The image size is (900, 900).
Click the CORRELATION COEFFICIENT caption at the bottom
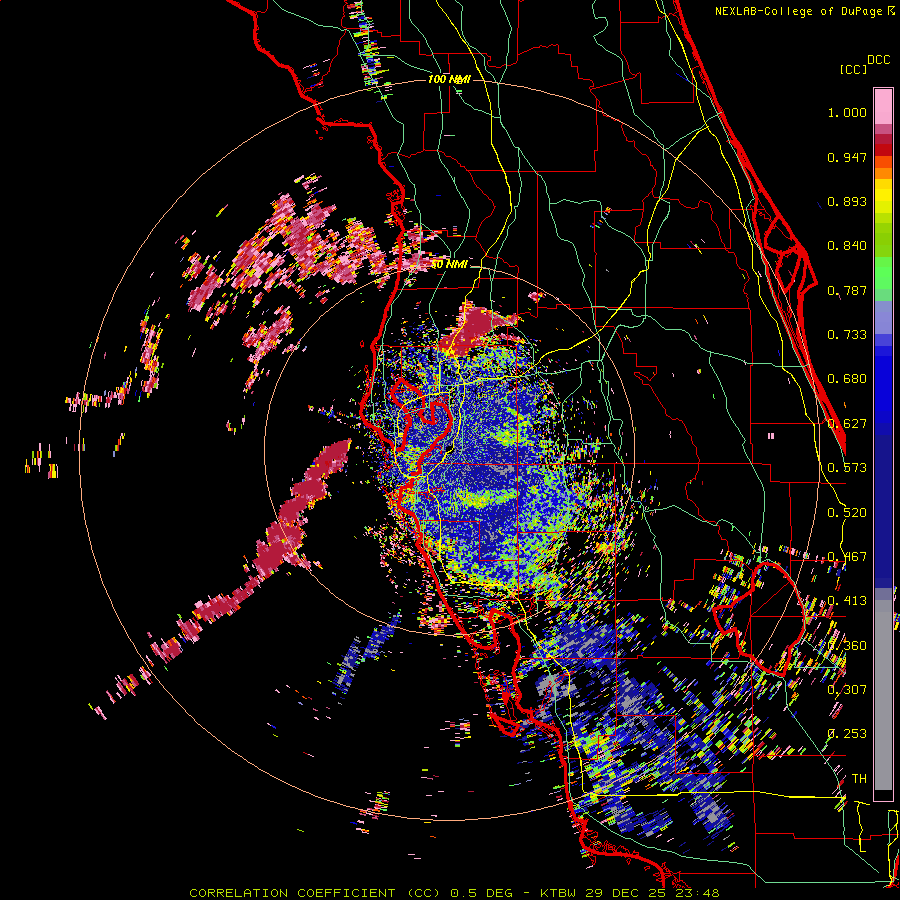[454, 893]
